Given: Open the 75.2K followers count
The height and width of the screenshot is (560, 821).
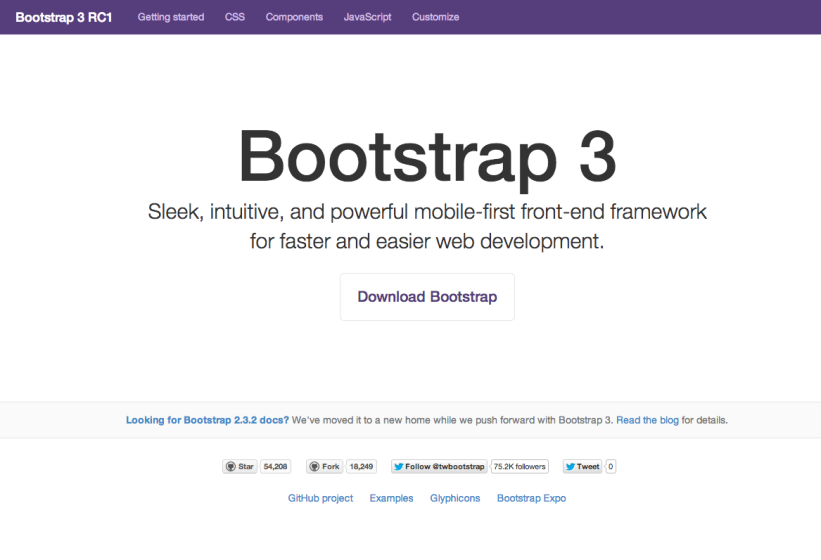Looking at the screenshot, I should tap(519, 466).
